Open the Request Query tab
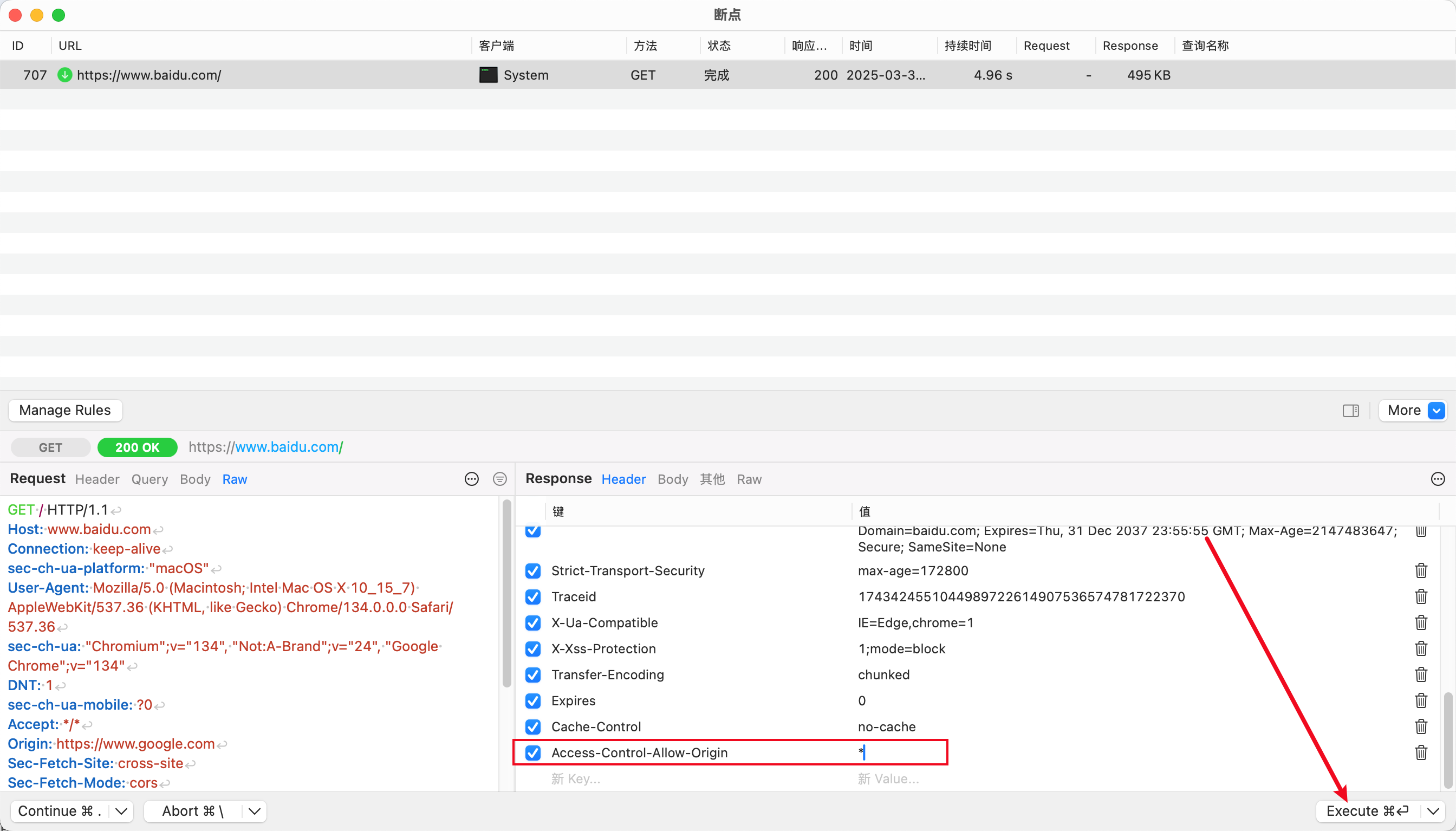Image resolution: width=1456 pixels, height=831 pixels. tap(149, 479)
